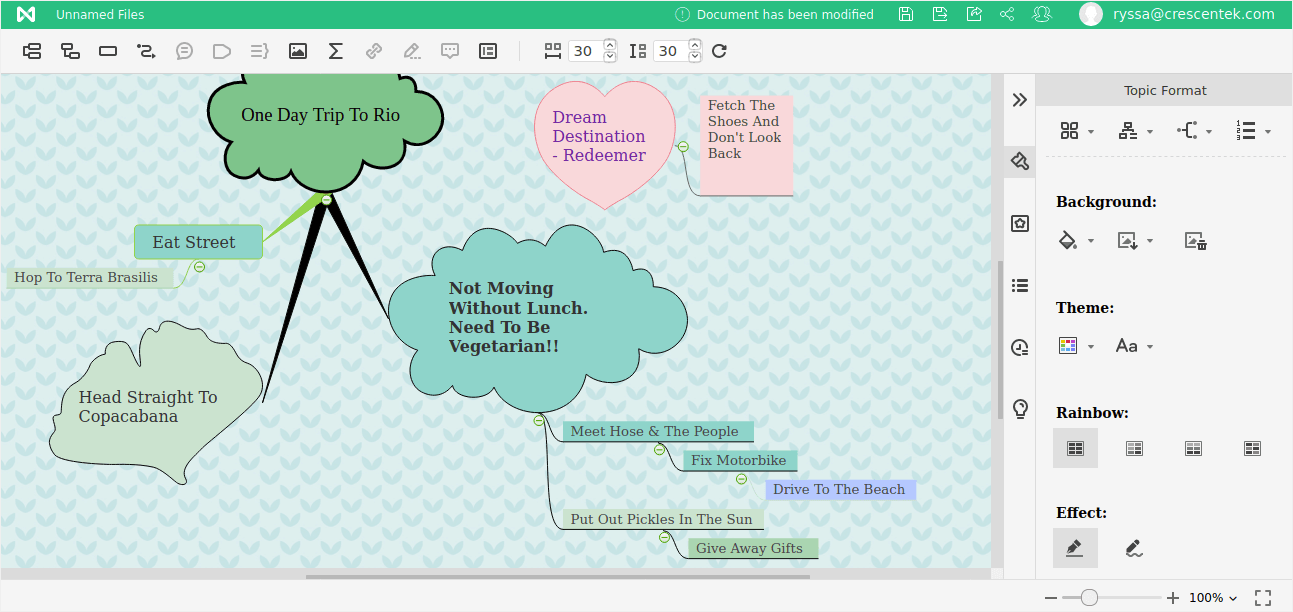Click the formula sigma icon

pyautogui.click(x=336, y=51)
